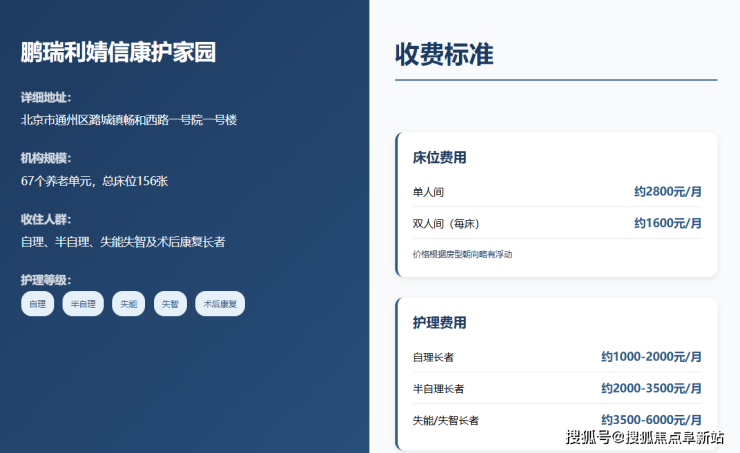
Task: Click the price 约1600元/月
Action: pyautogui.click(x=668, y=223)
